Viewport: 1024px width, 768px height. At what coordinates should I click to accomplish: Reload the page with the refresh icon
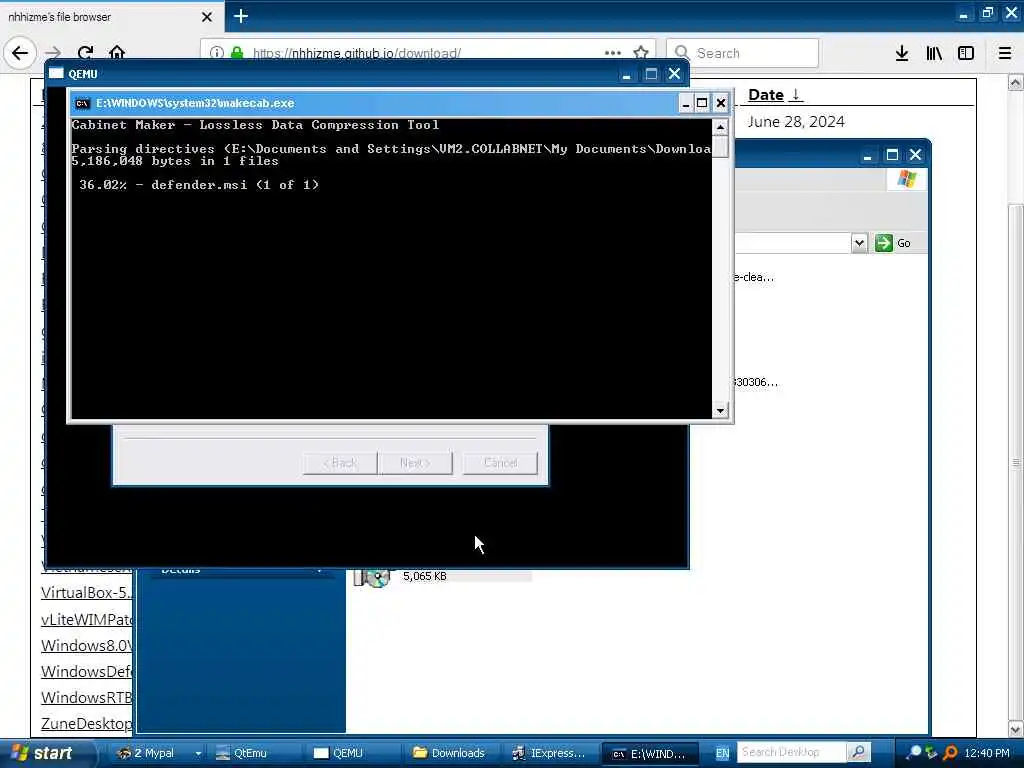[x=86, y=53]
